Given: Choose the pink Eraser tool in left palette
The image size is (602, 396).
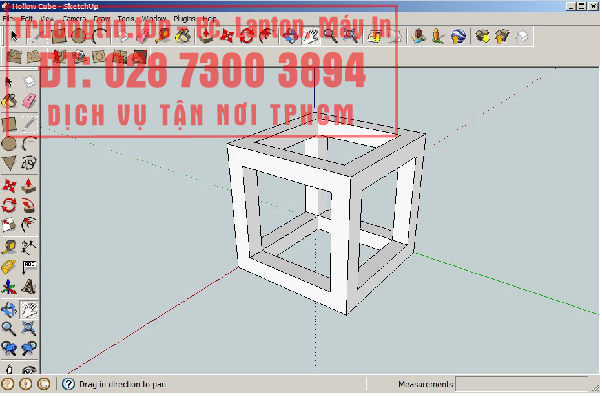Looking at the screenshot, I should click(x=29, y=102).
